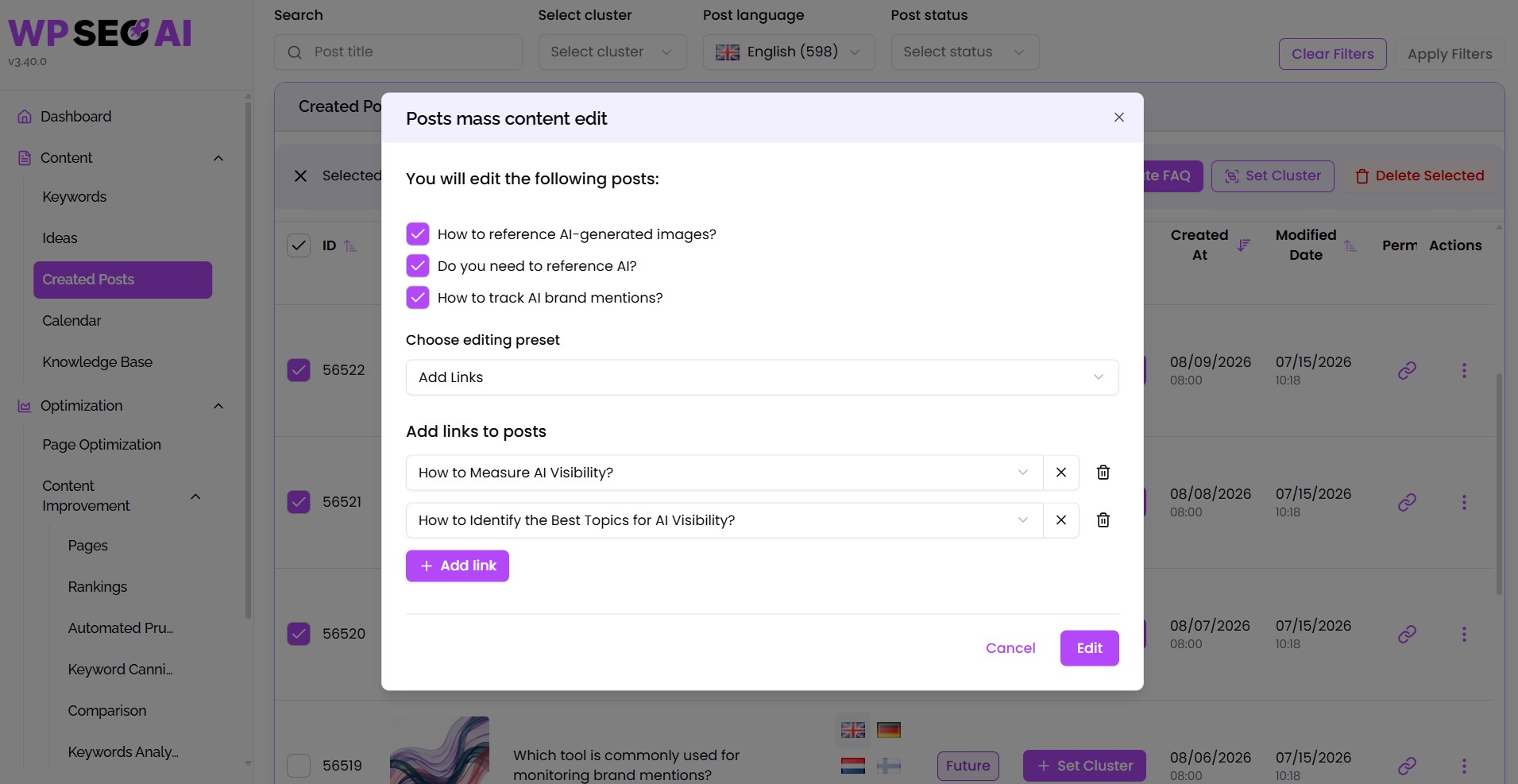This screenshot has height=784, width=1518.
Task: Open Dashboard from the sidebar
Action: [x=75, y=117]
